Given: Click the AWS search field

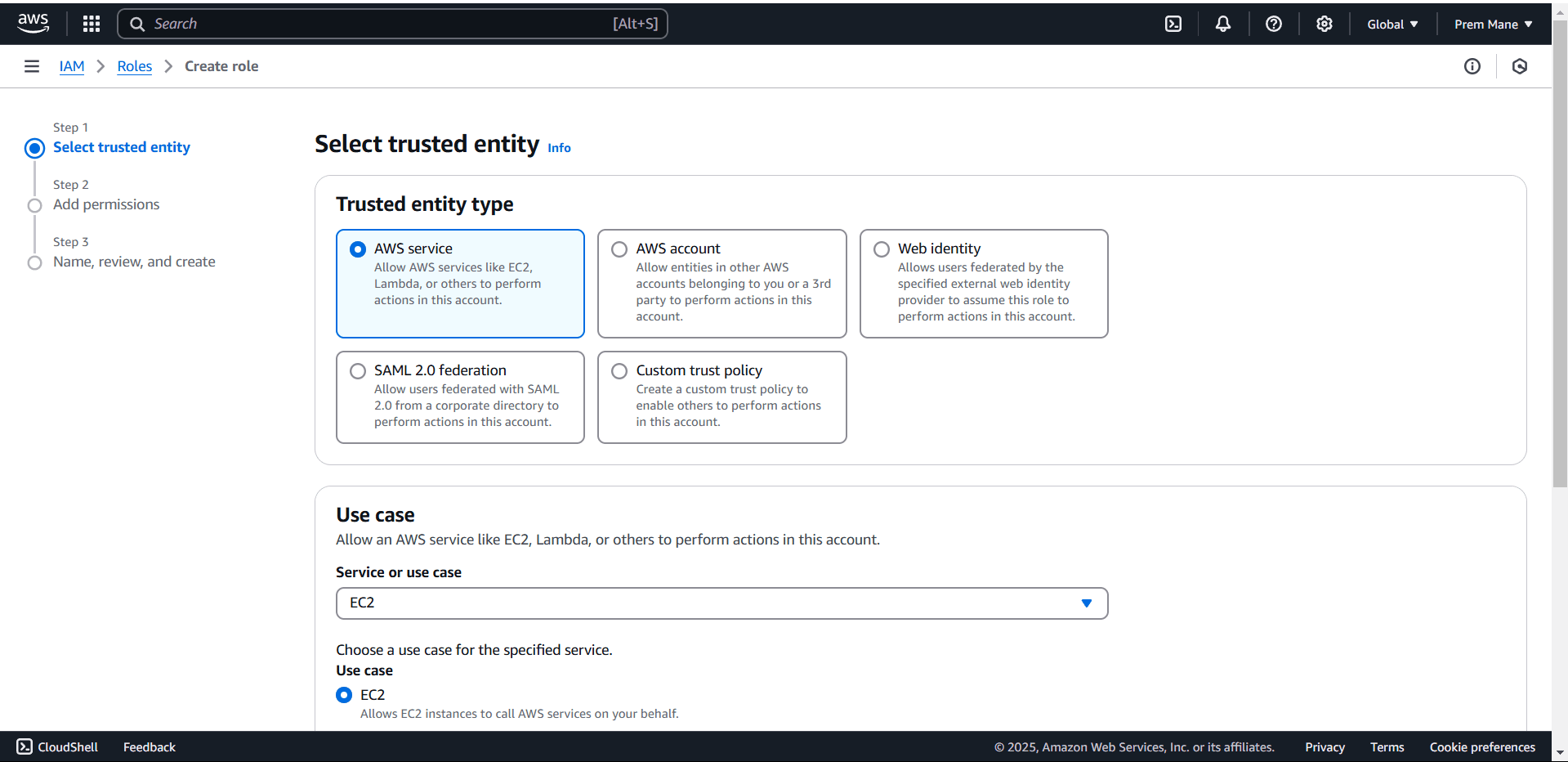Looking at the screenshot, I should tap(392, 24).
